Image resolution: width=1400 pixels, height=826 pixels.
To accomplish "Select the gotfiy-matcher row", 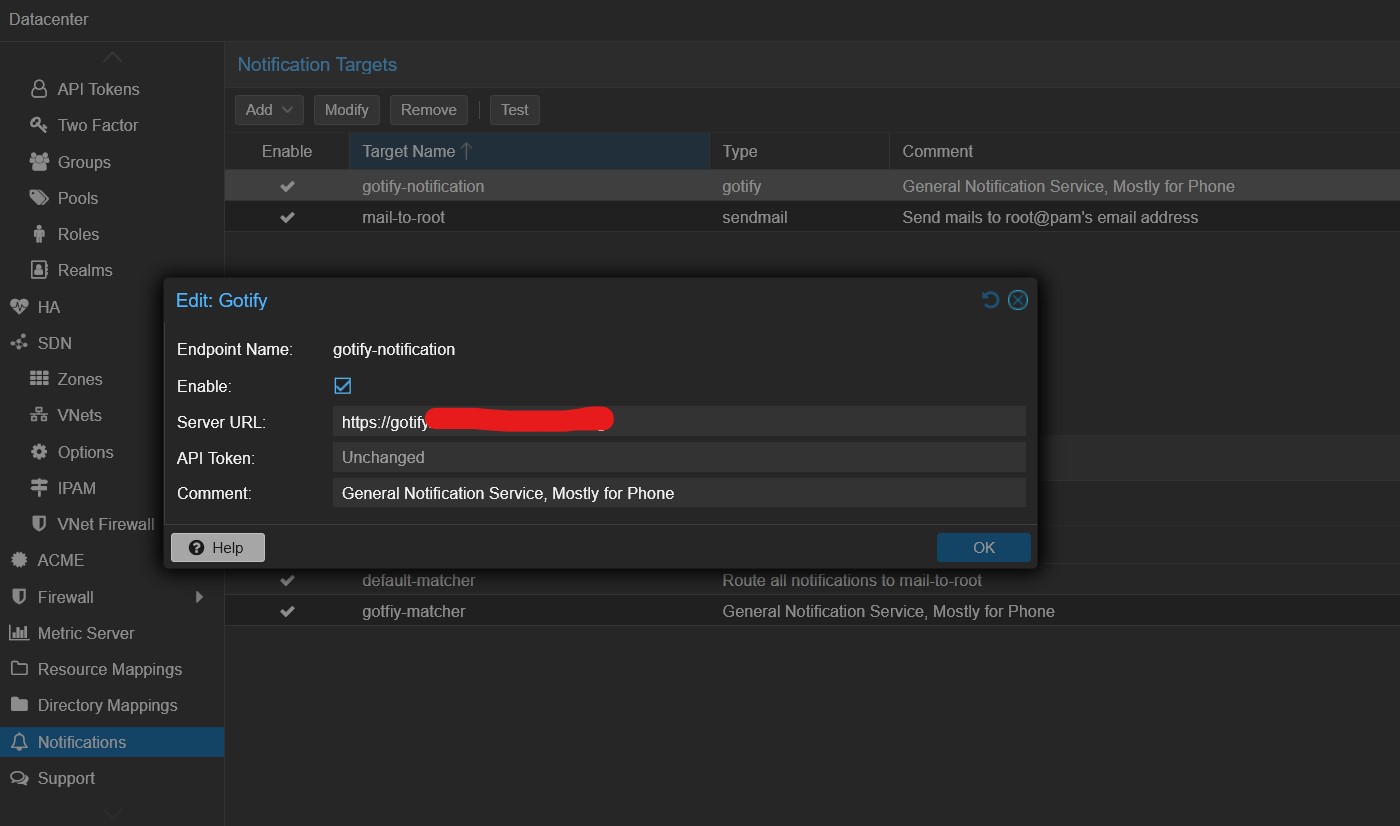I will point(812,611).
